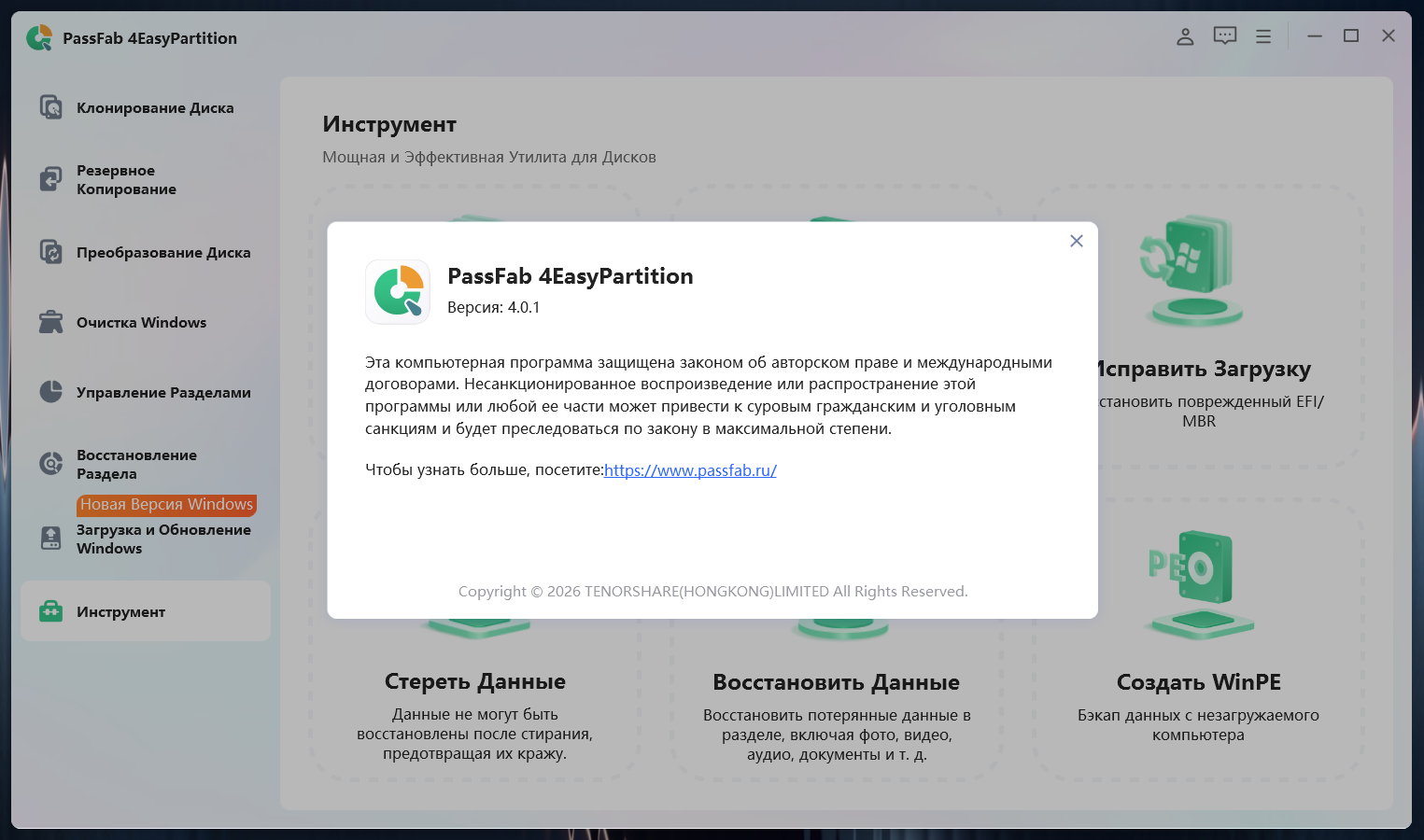1424x840 pixels.
Task: Select the Создать WinPE tool title
Action: coord(1199,682)
